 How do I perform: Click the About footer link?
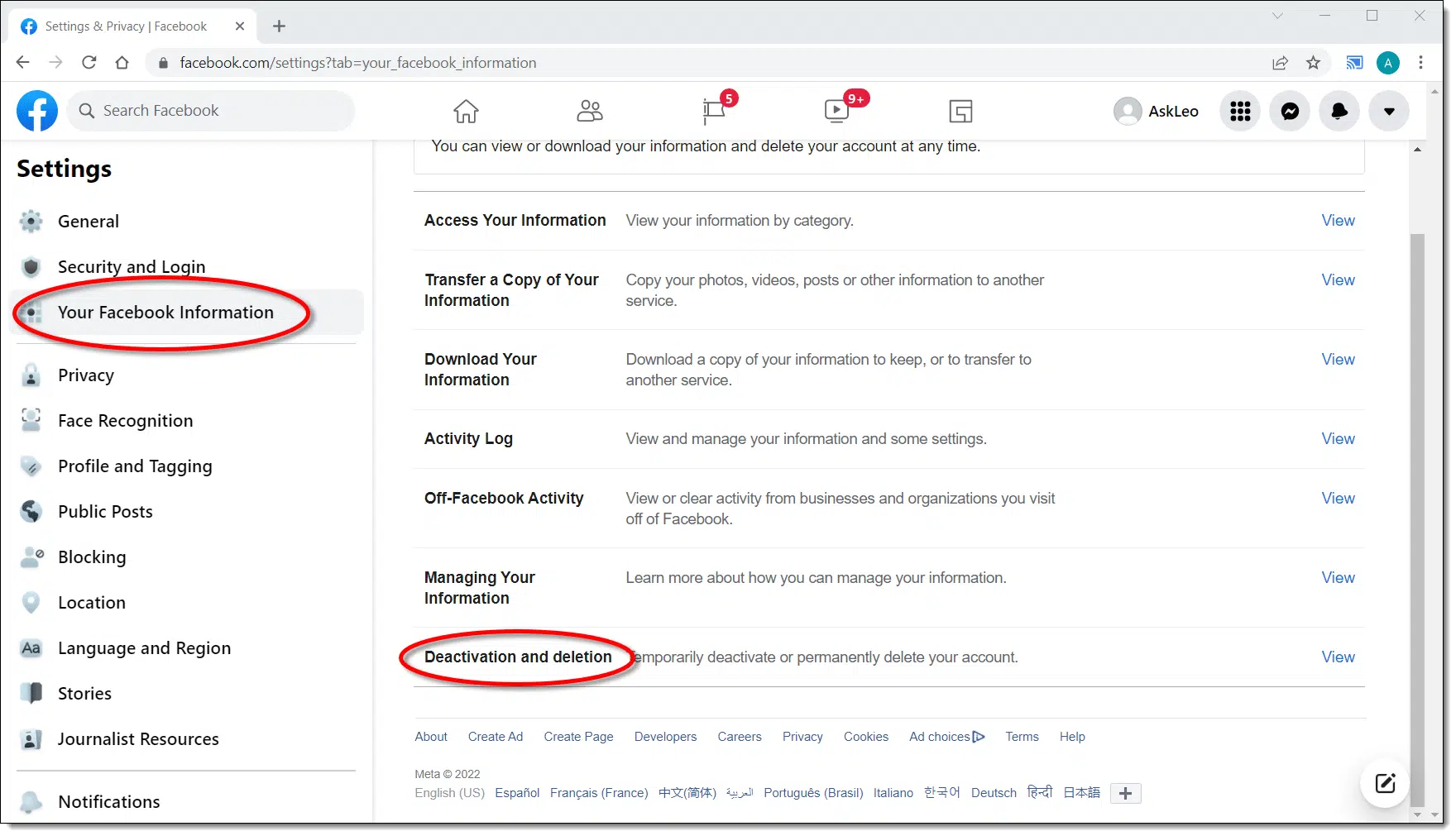pyautogui.click(x=431, y=737)
